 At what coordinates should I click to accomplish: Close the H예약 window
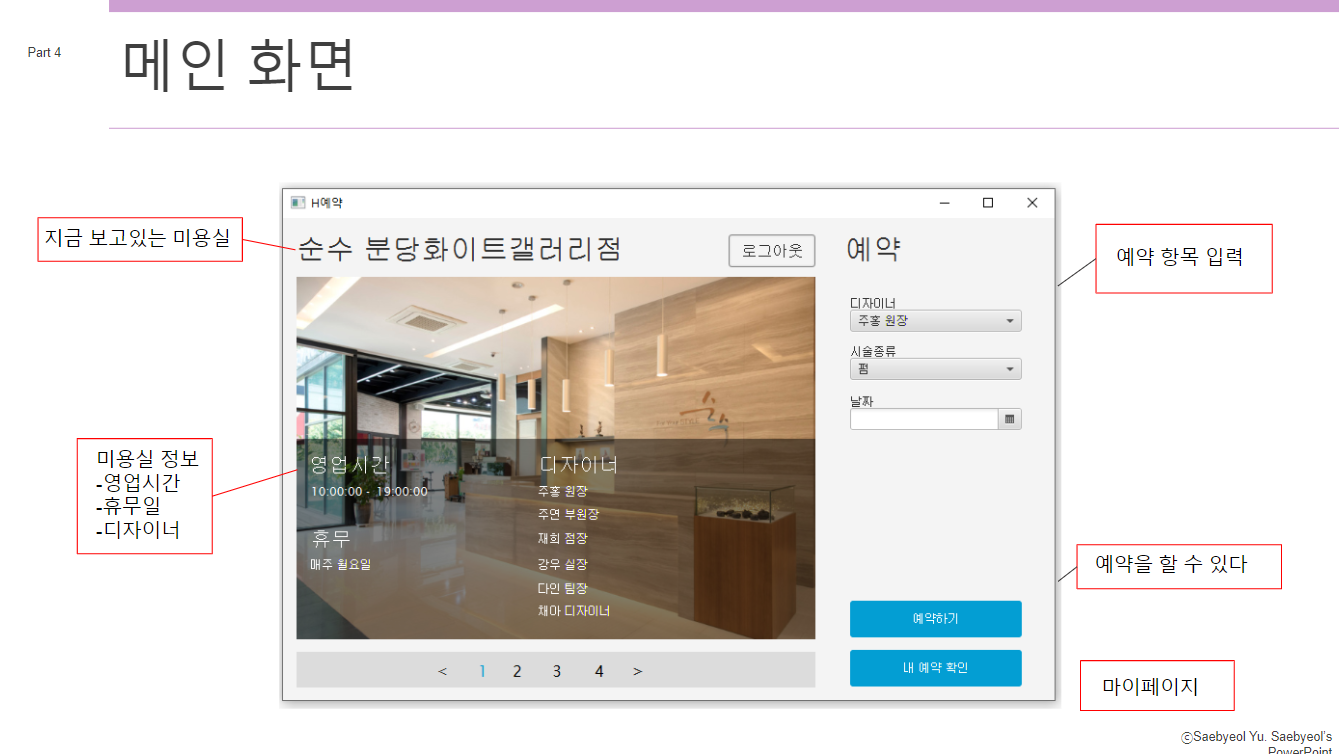click(x=1032, y=202)
